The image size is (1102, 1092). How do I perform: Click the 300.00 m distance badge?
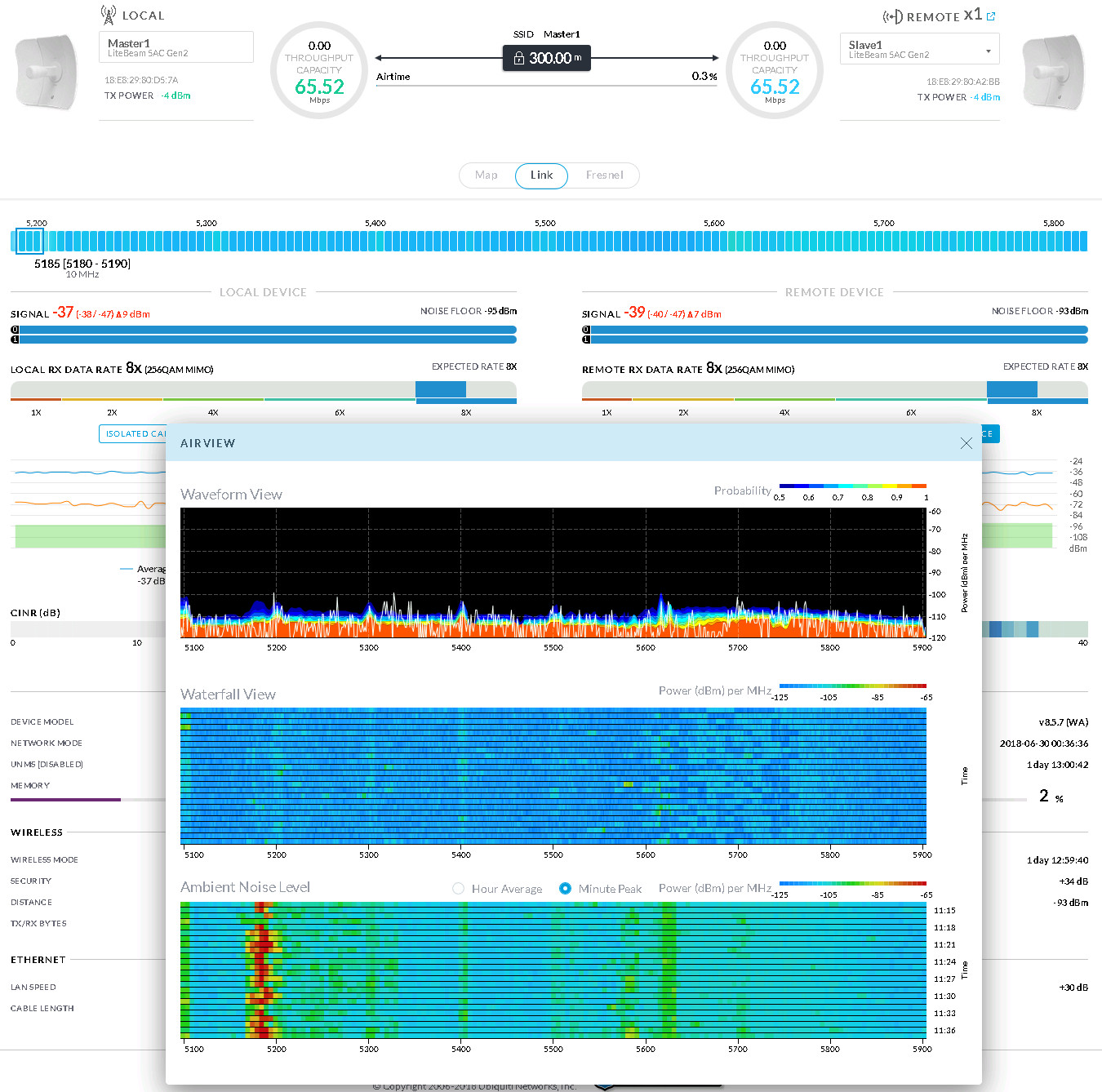click(x=546, y=58)
